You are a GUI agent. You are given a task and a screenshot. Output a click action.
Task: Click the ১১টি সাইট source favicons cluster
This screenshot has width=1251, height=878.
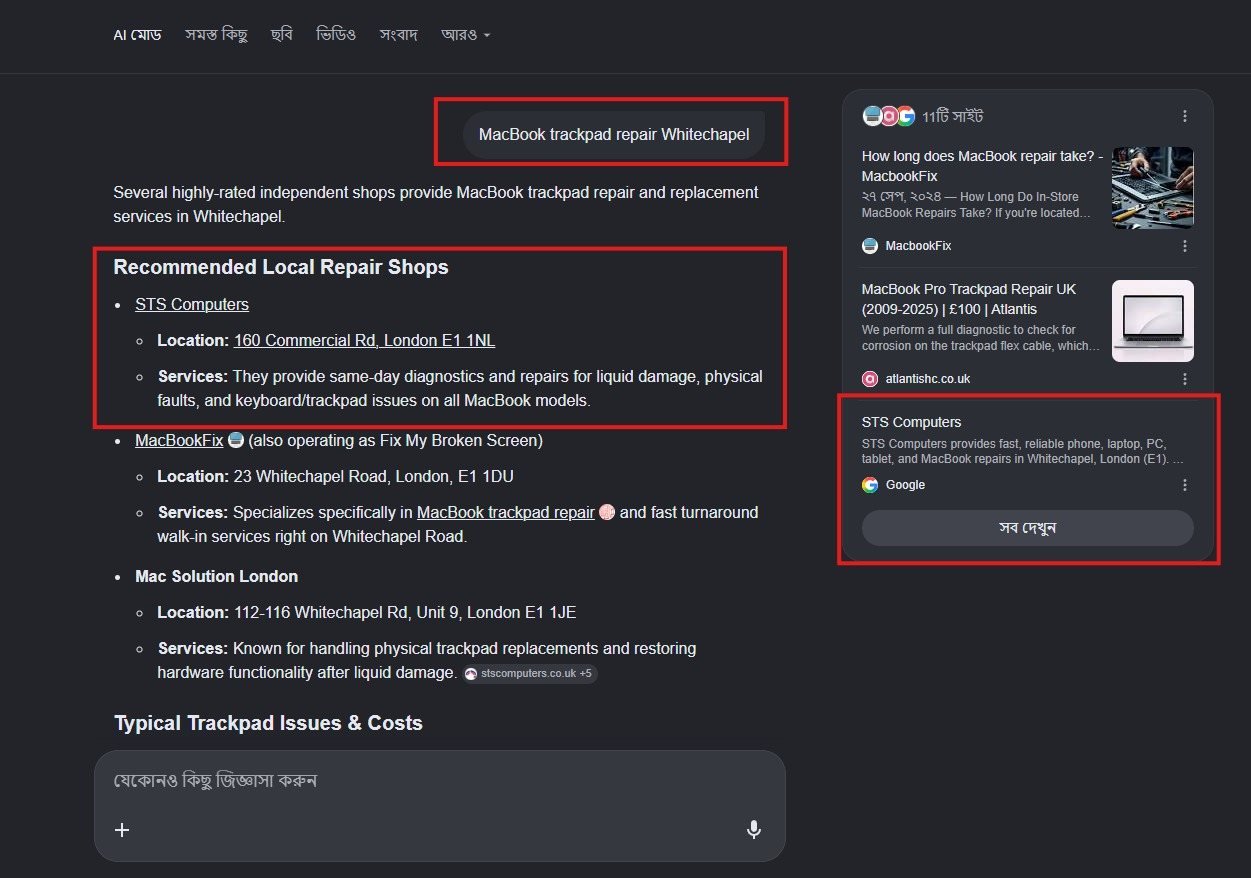click(889, 116)
